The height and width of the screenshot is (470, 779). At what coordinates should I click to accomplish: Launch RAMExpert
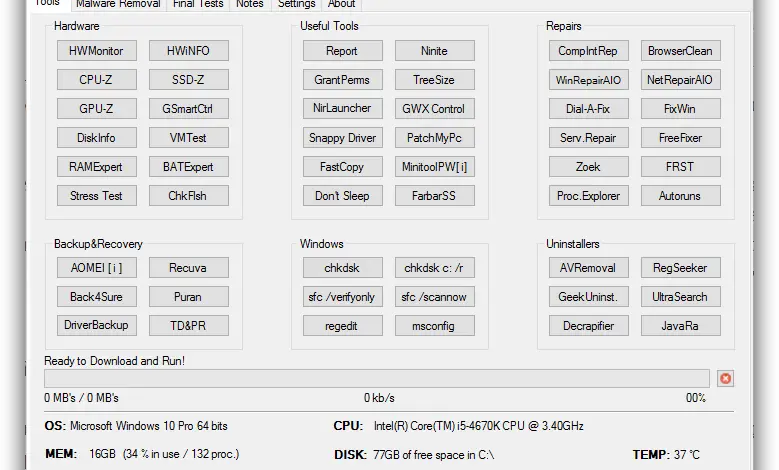pos(96,167)
